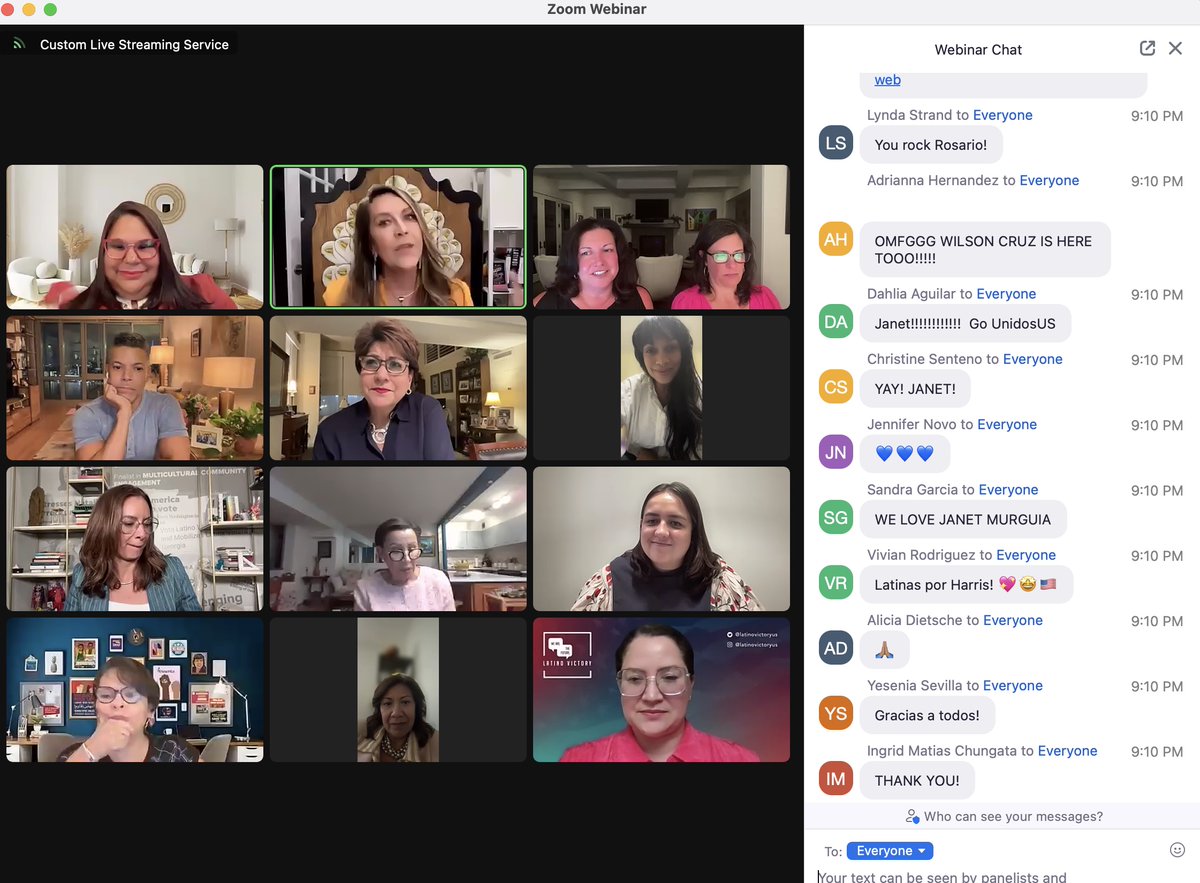1200x883 pixels.
Task: Click the 'OMFGGG WILSON CRUZ IS HERE TOOO!!!!!' message
Action: point(985,249)
